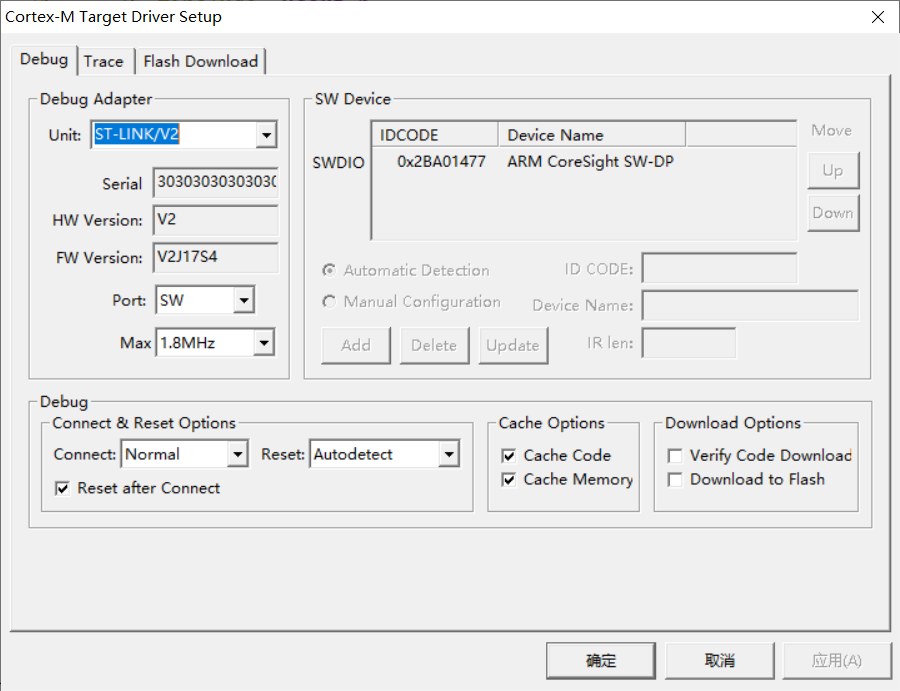This screenshot has width=900, height=691.
Task: Disable the Cache Memory option
Action: (509, 479)
